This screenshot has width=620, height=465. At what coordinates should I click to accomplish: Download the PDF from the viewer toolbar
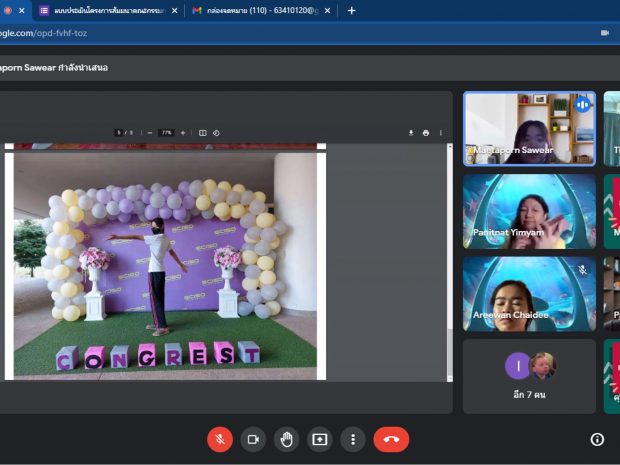click(x=411, y=132)
